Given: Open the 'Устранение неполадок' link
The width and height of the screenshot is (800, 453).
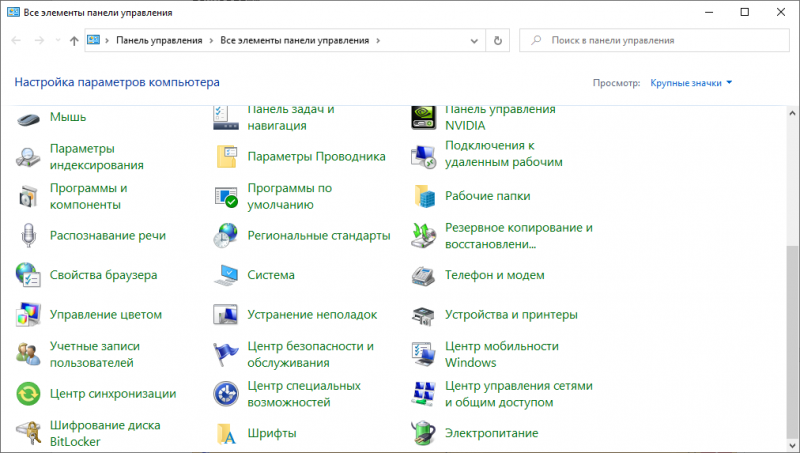Looking at the screenshot, I should 312,315.
